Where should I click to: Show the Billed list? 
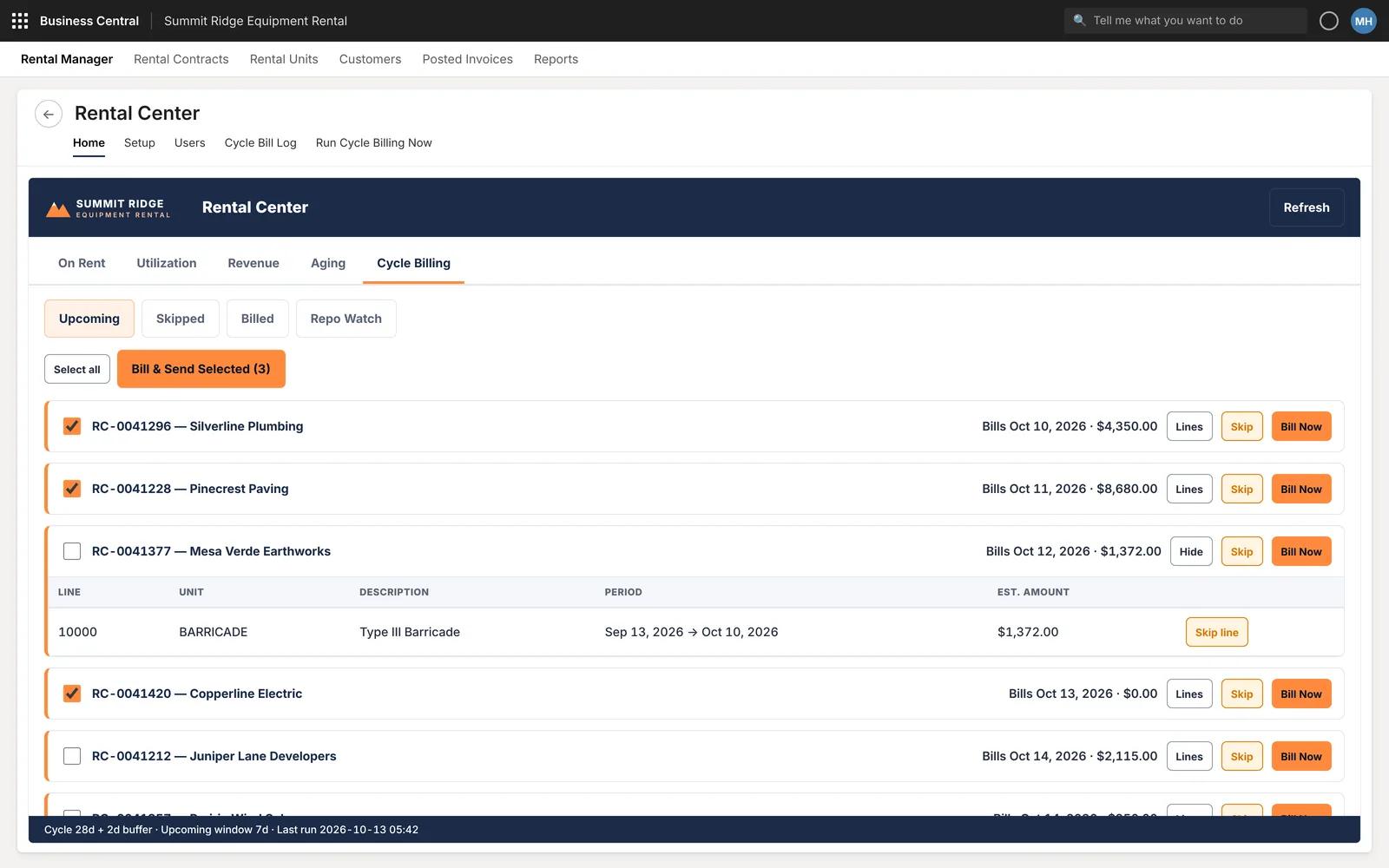pyautogui.click(x=258, y=319)
